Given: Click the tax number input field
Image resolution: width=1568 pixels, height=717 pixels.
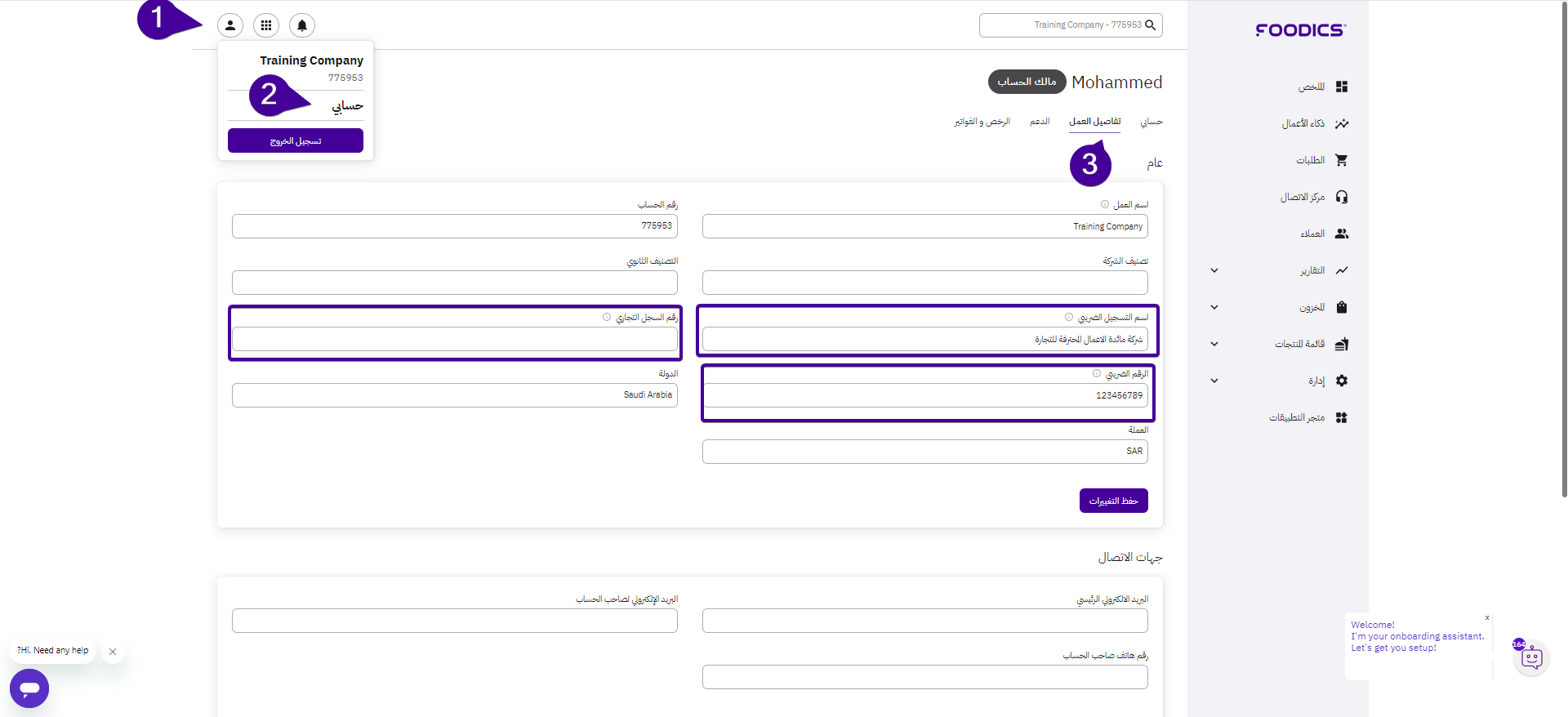Looking at the screenshot, I should (x=924, y=395).
